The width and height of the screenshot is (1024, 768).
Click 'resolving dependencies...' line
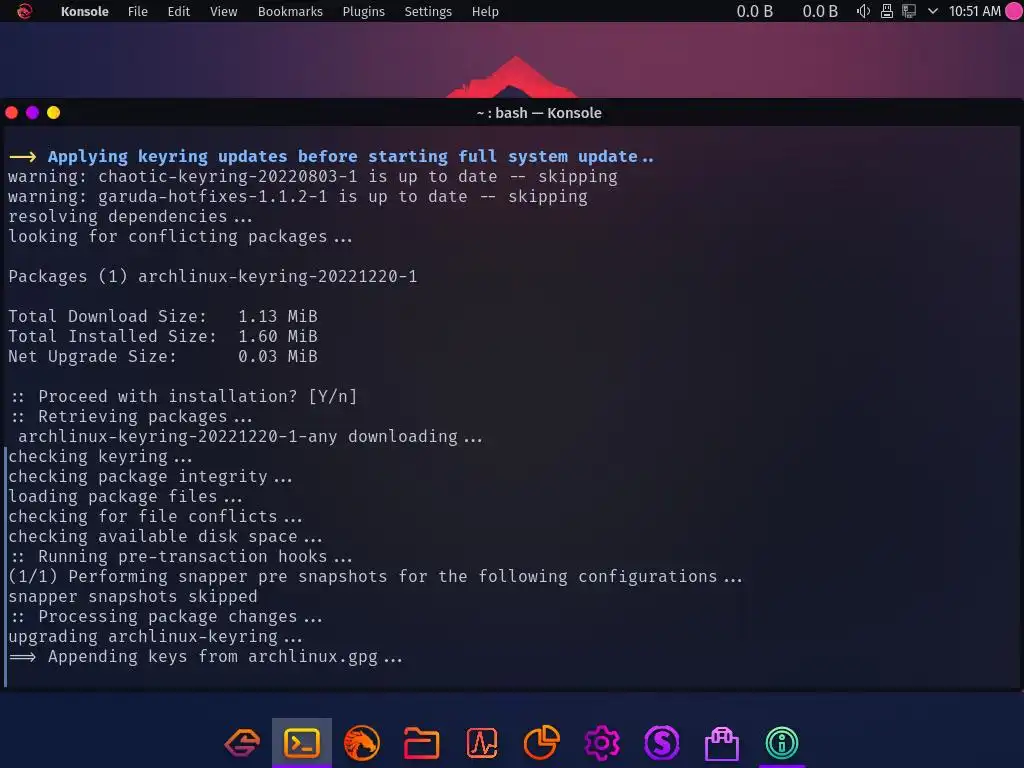pos(130,217)
